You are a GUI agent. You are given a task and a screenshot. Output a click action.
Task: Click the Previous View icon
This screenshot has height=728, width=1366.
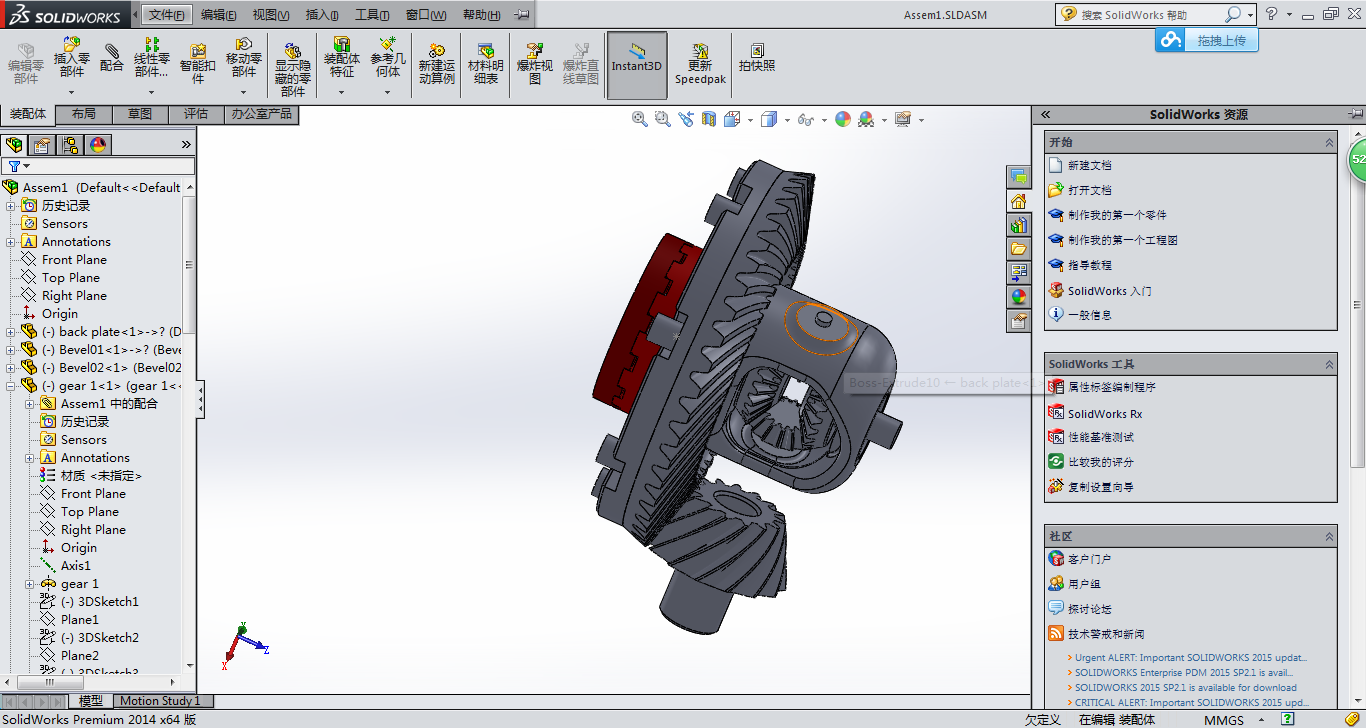[685, 119]
